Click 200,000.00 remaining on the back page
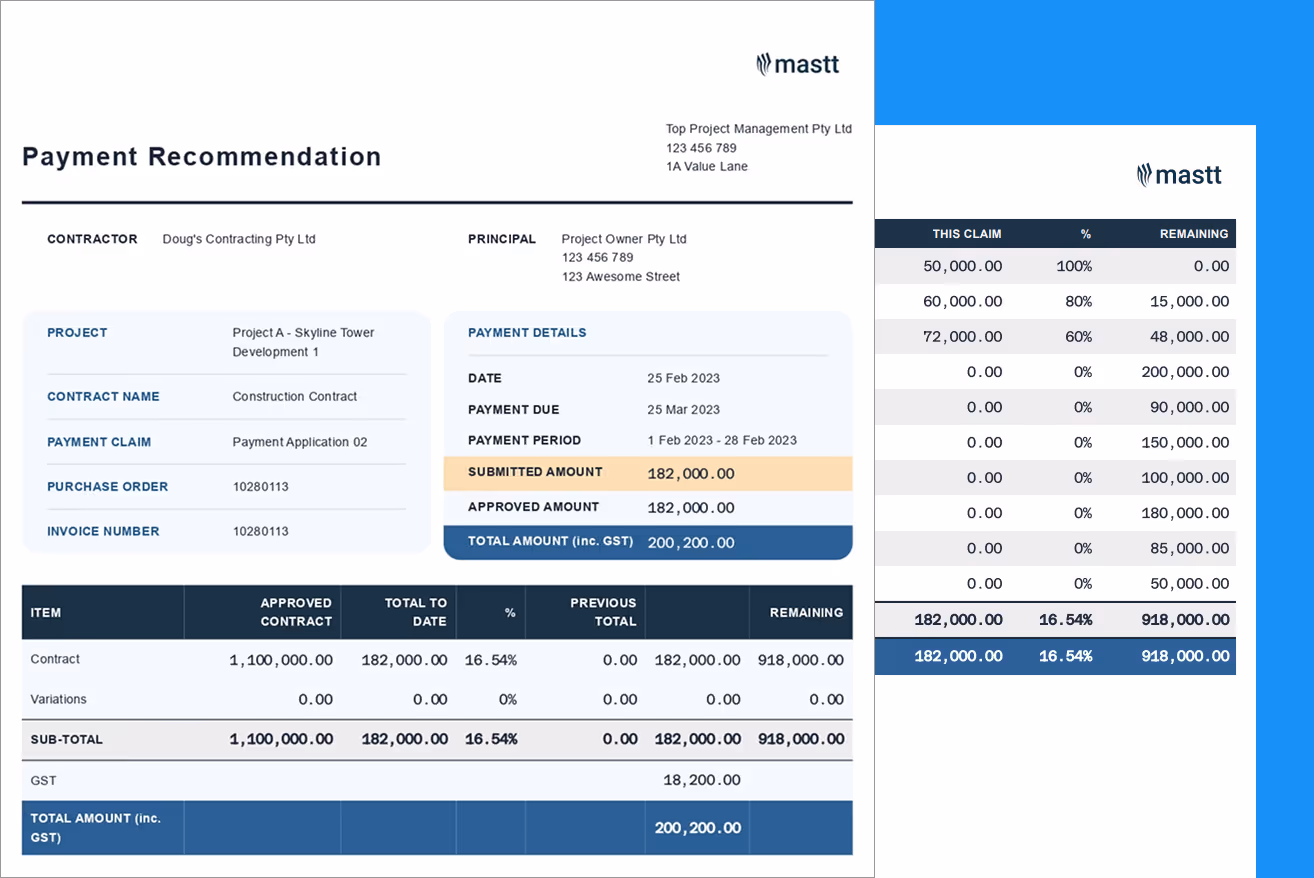Image resolution: width=1314 pixels, height=878 pixels. (x=1186, y=372)
